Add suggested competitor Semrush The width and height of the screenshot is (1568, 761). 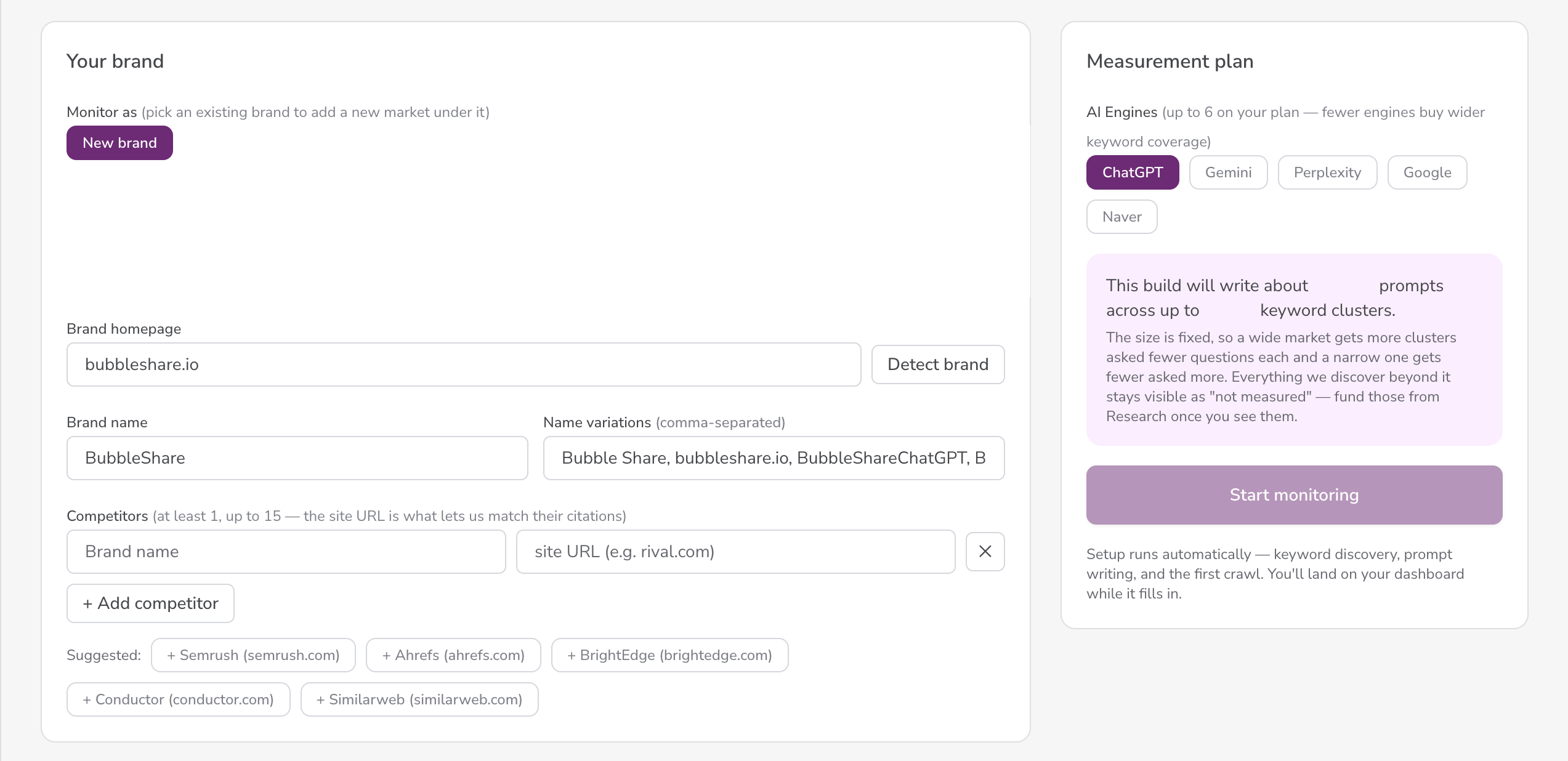coord(253,655)
